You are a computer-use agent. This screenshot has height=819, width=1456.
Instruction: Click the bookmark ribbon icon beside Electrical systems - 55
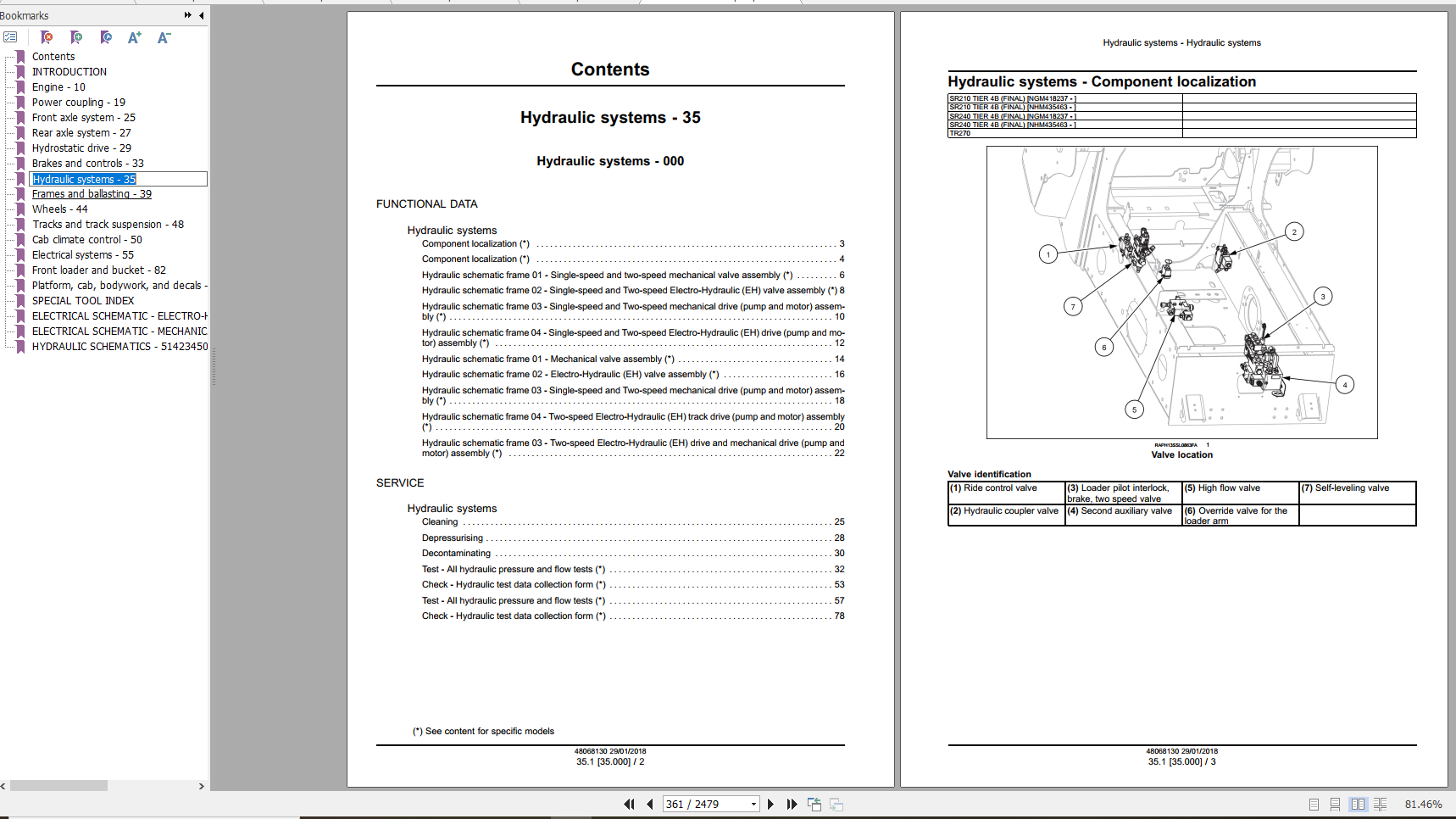(21, 255)
